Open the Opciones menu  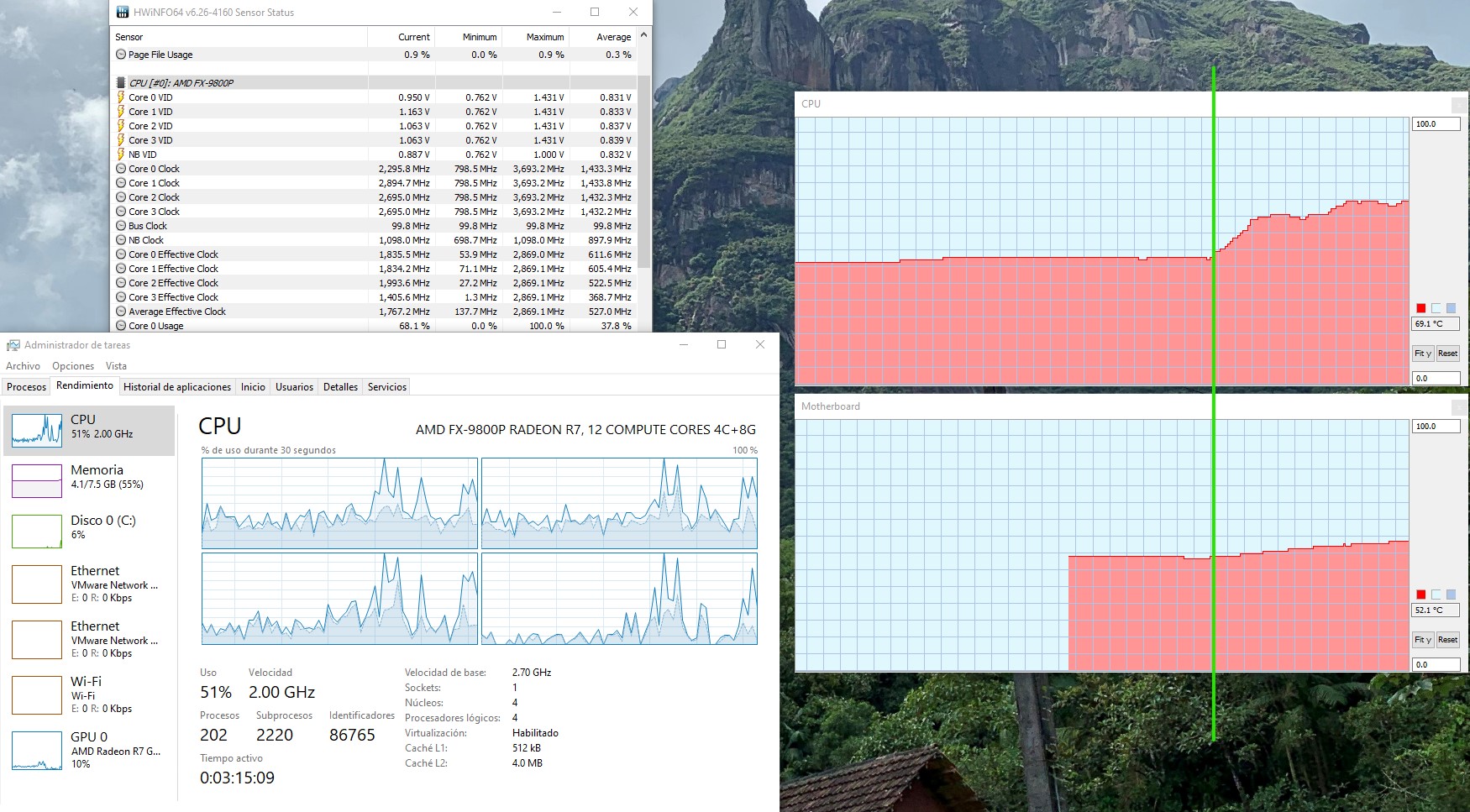click(x=73, y=366)
